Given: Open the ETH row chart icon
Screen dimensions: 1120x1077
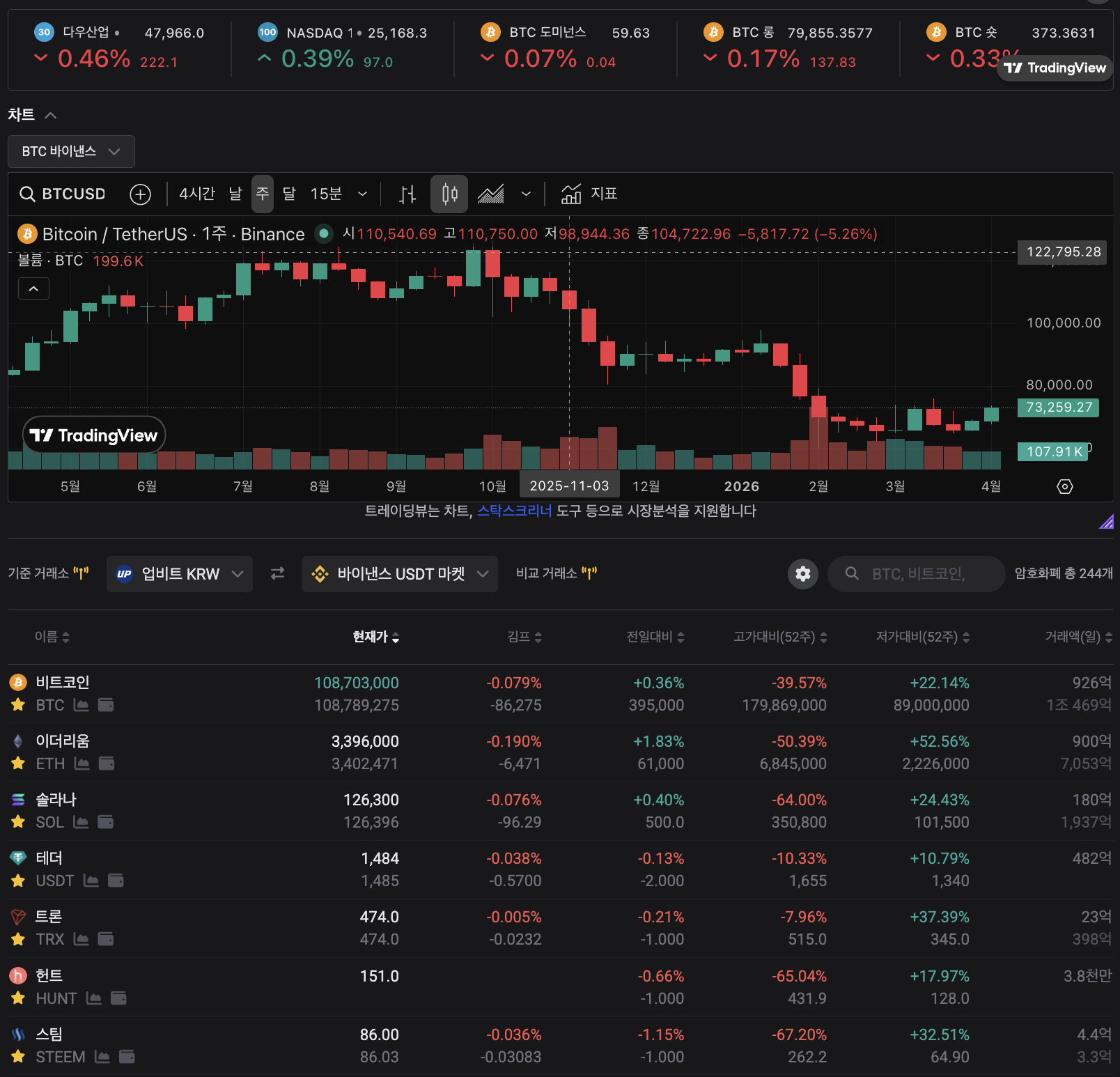Looking at the screenshot, I should click(x=81, y=764).
